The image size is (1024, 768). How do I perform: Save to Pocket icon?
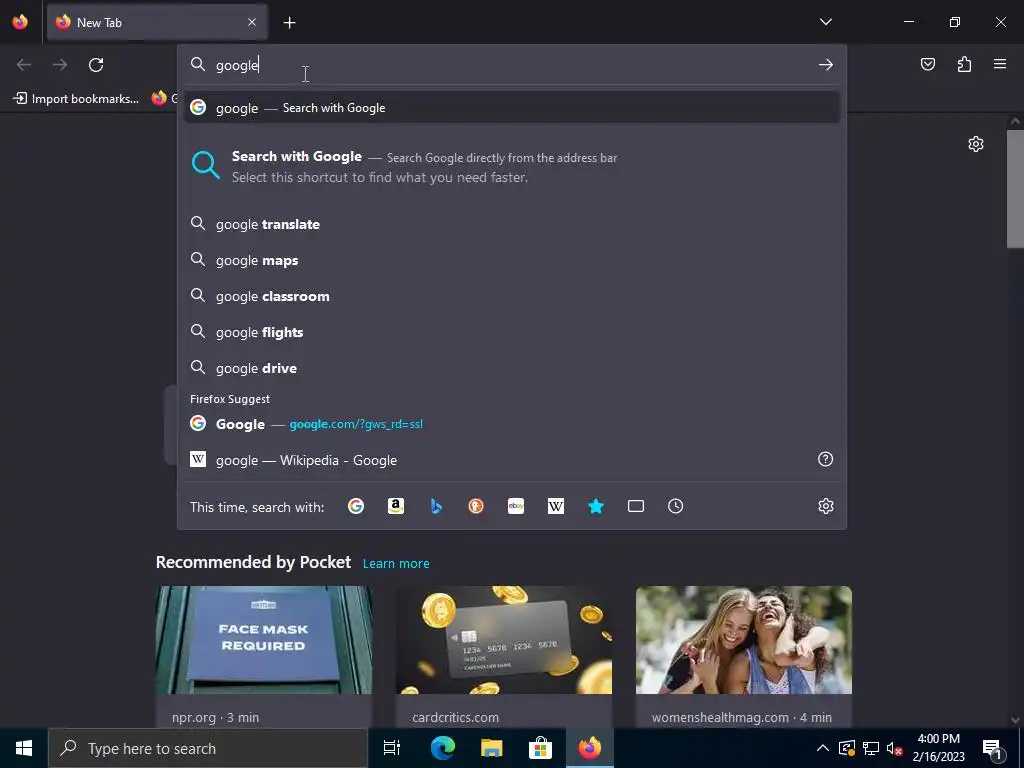(x=928, y=64)
